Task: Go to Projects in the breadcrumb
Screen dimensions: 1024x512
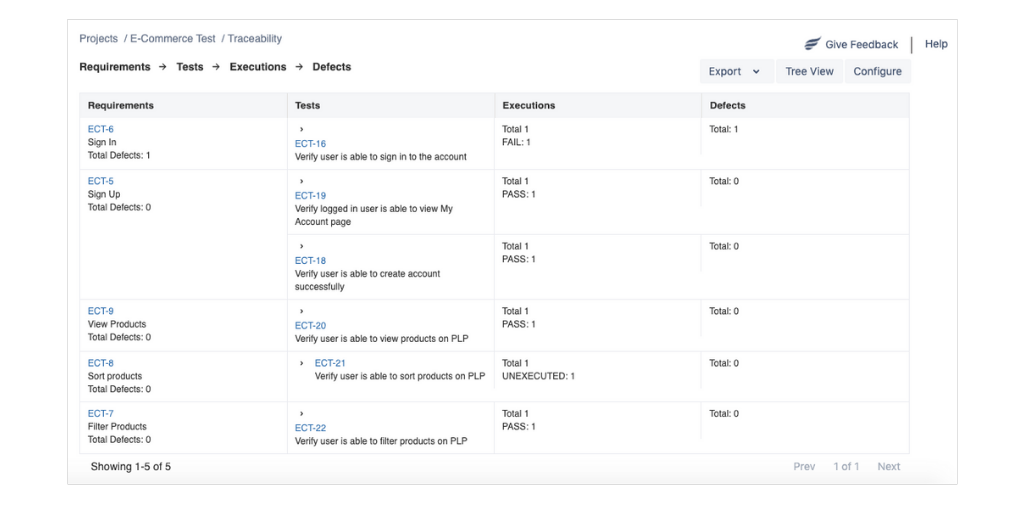Action: pyautogui.click(x=98, y=39)
